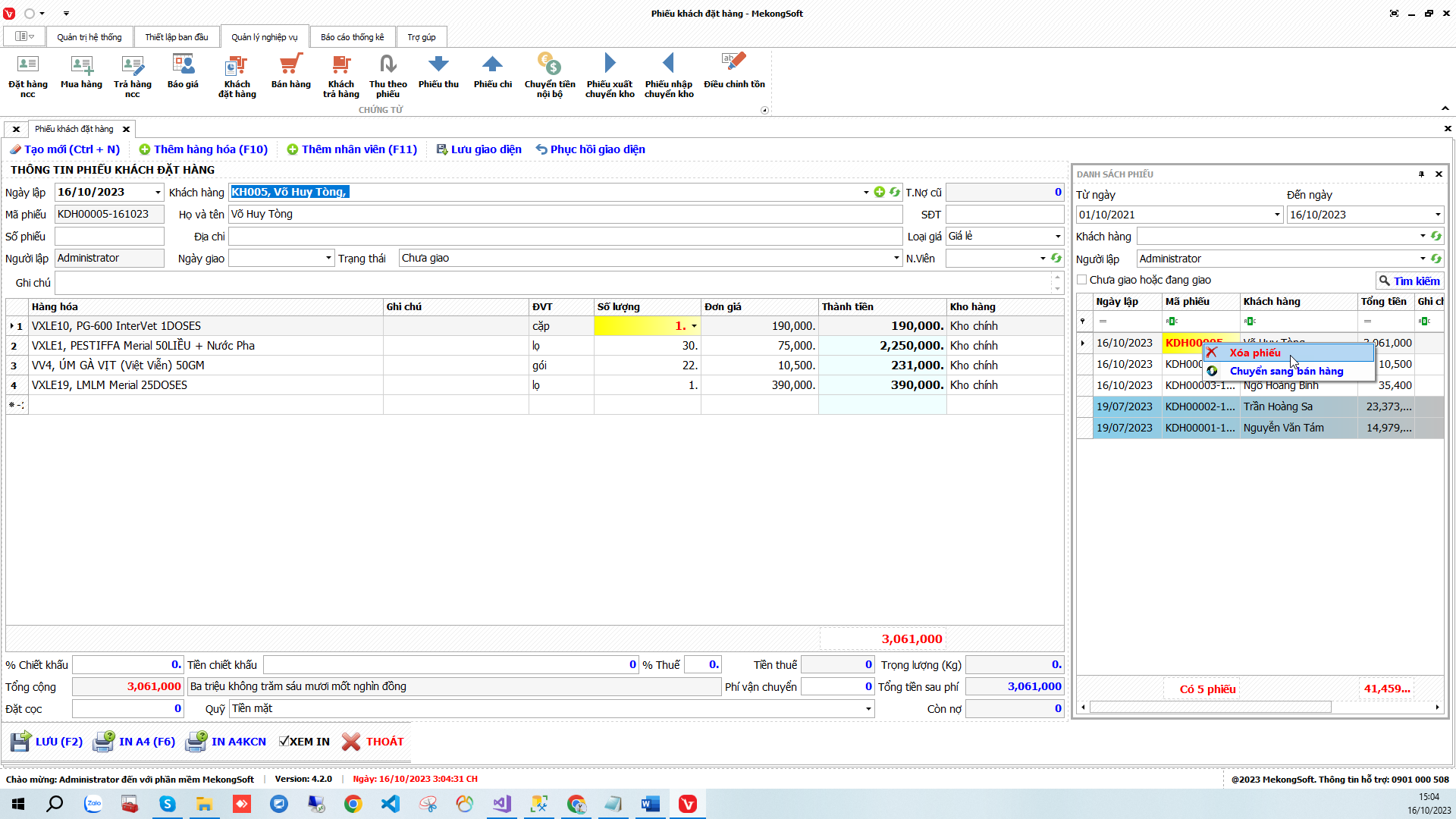Open Zalo from the taskbar
The height and width of the screenshot is (819, 1456).
(93, 804)
